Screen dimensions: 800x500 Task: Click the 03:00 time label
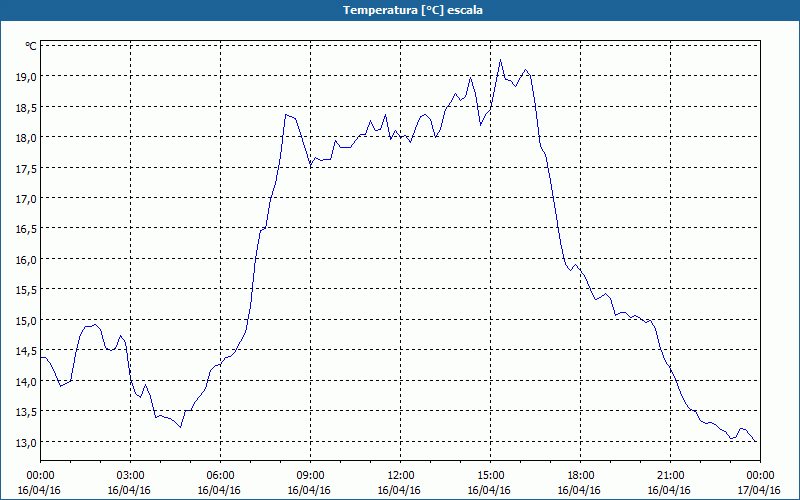(131, 476)
